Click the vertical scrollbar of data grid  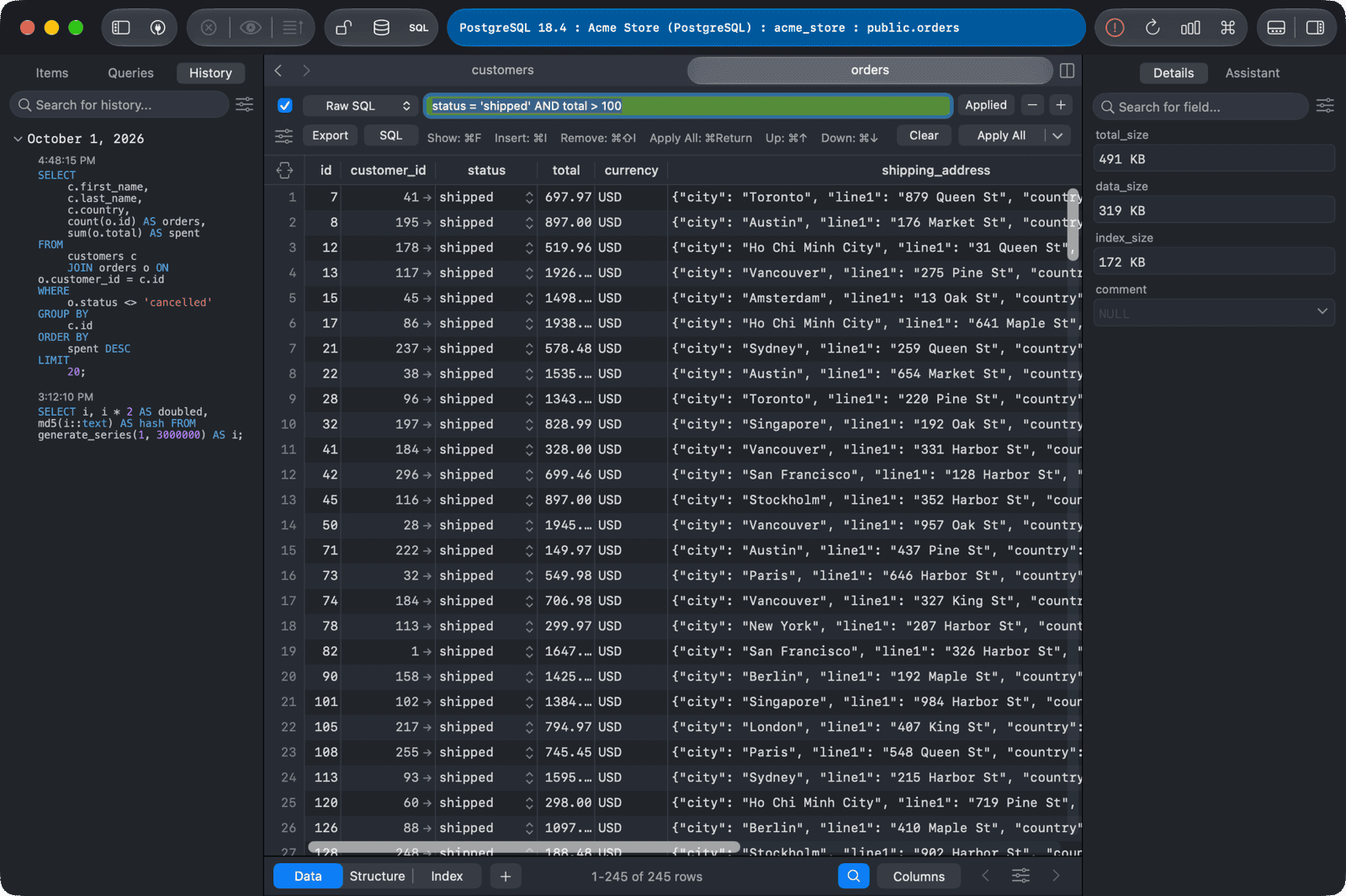[x=1073, y=224]
